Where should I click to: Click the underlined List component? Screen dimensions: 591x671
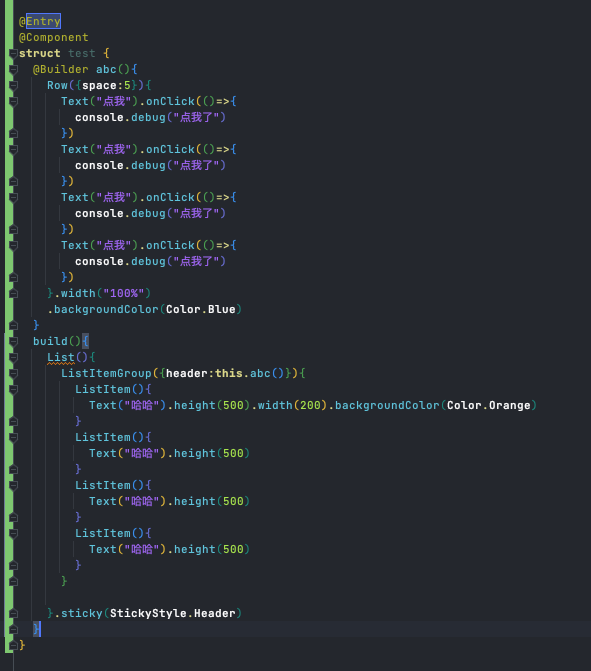pos(61,357)
